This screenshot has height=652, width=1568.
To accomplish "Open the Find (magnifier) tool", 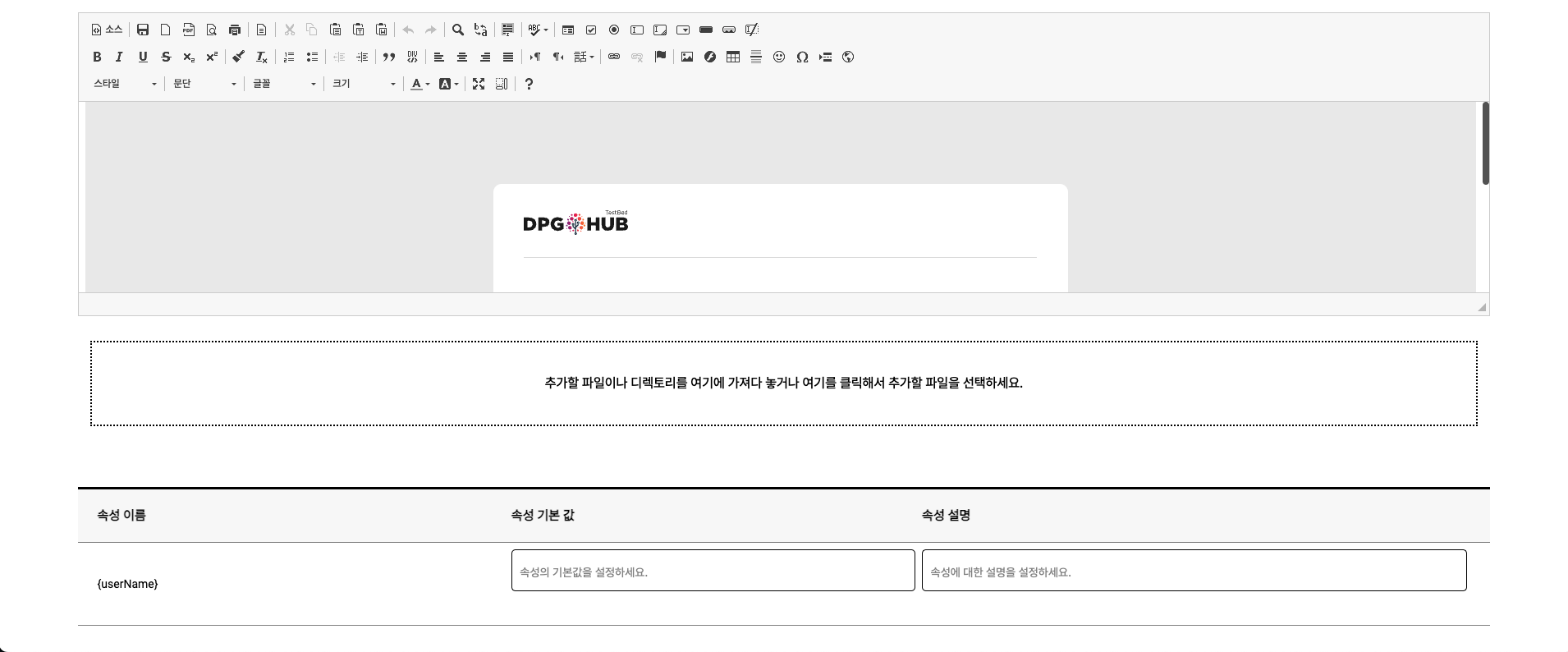I will (458, 30).
